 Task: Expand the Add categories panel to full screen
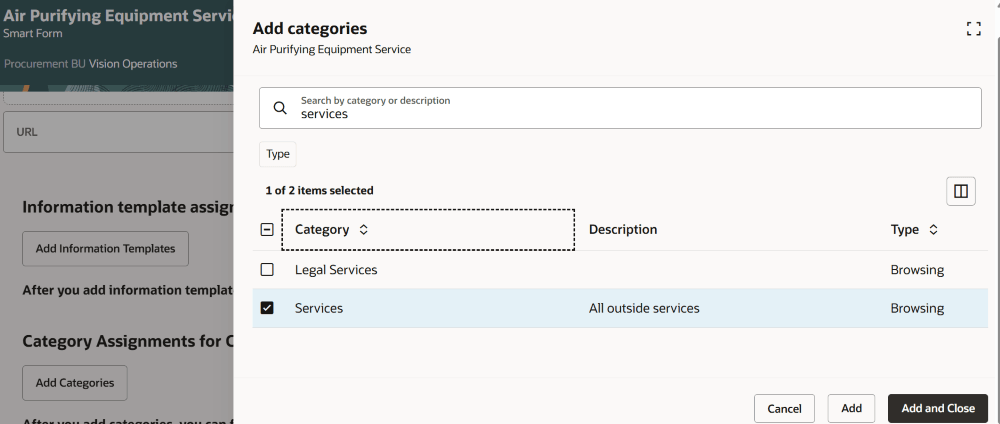pos(973,28)
